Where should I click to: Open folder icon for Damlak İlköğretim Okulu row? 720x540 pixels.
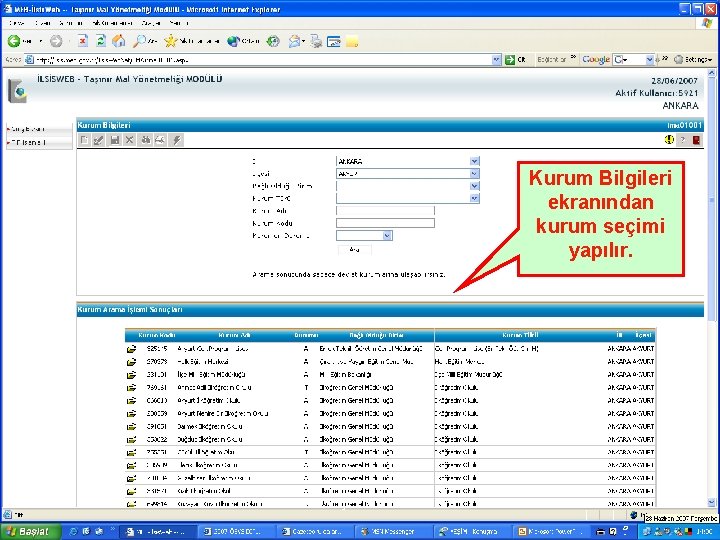131,427
